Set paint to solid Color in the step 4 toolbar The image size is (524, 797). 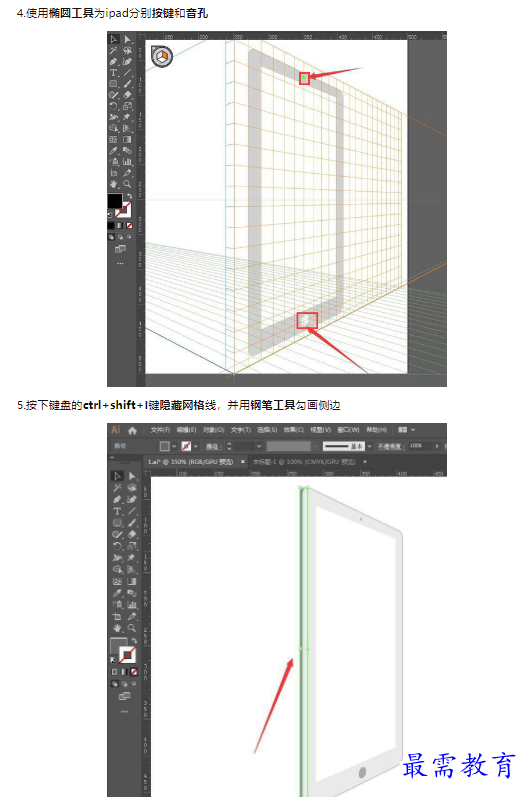tap(111, 225)
